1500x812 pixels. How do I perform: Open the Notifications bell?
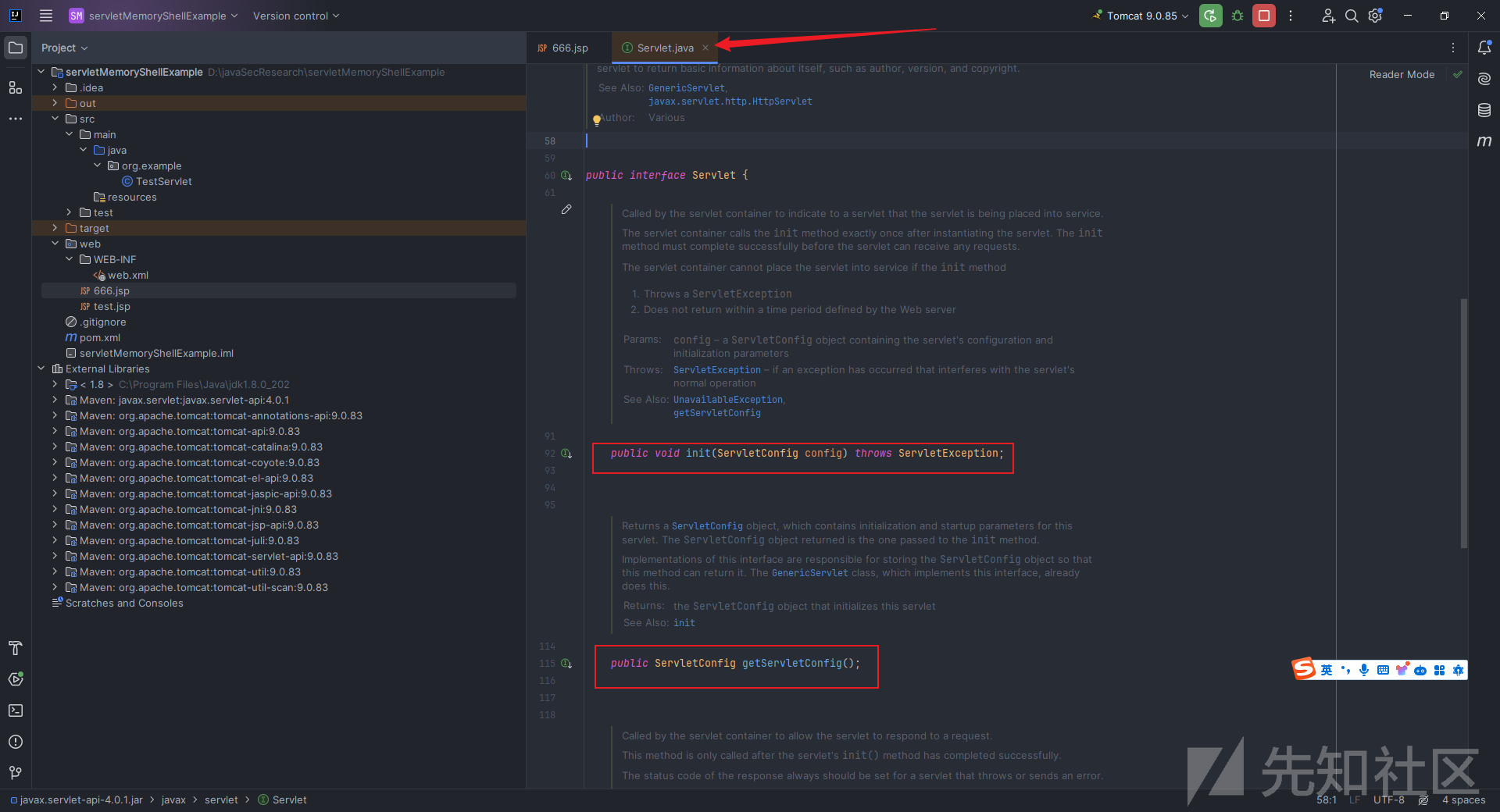[x=1484, y=48]
